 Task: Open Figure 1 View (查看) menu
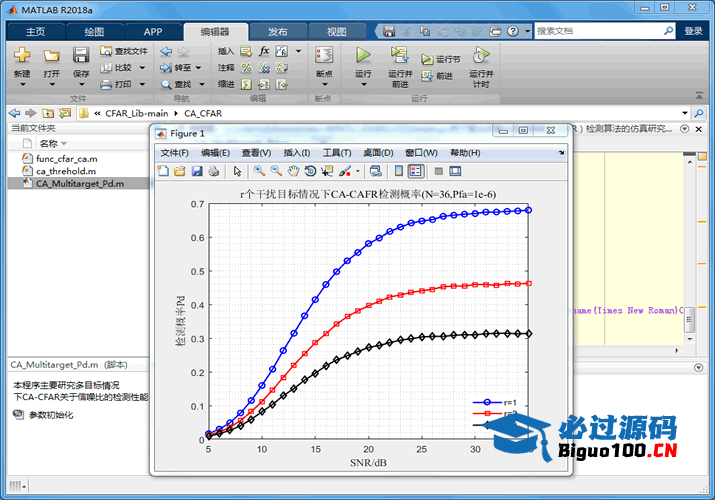coord(256,153)
